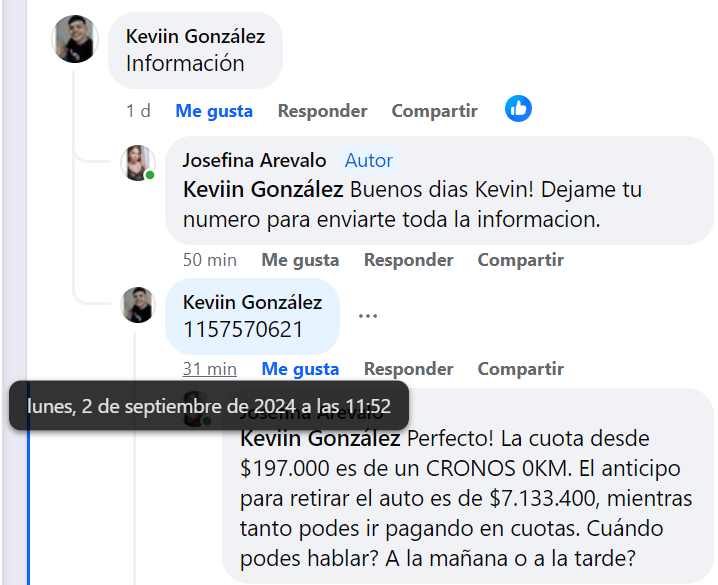
Task: Click Josefina Arevalo's author name link
Action: [255, 160]
